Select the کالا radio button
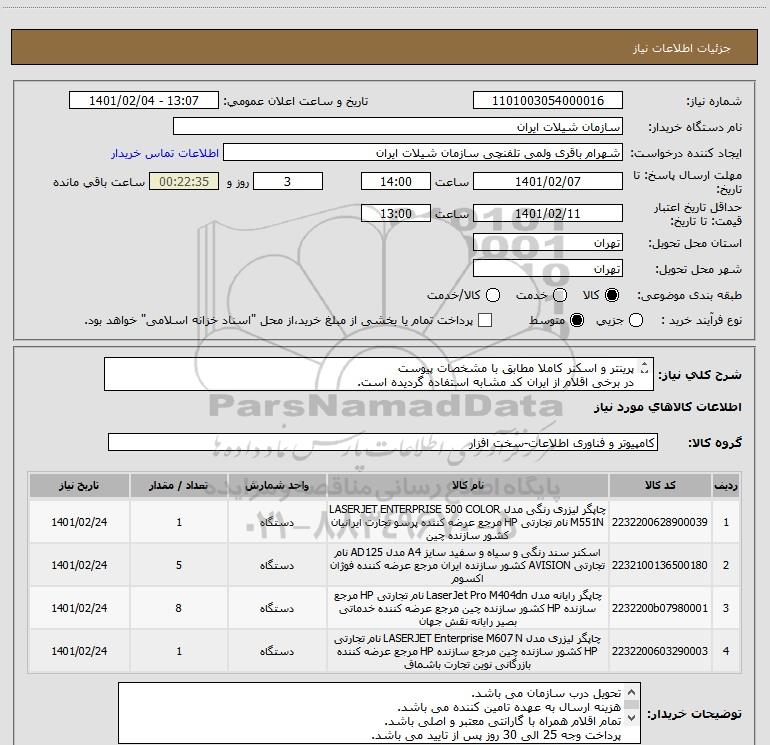This screenshot has width=770, height=745. tap(612, 295)
